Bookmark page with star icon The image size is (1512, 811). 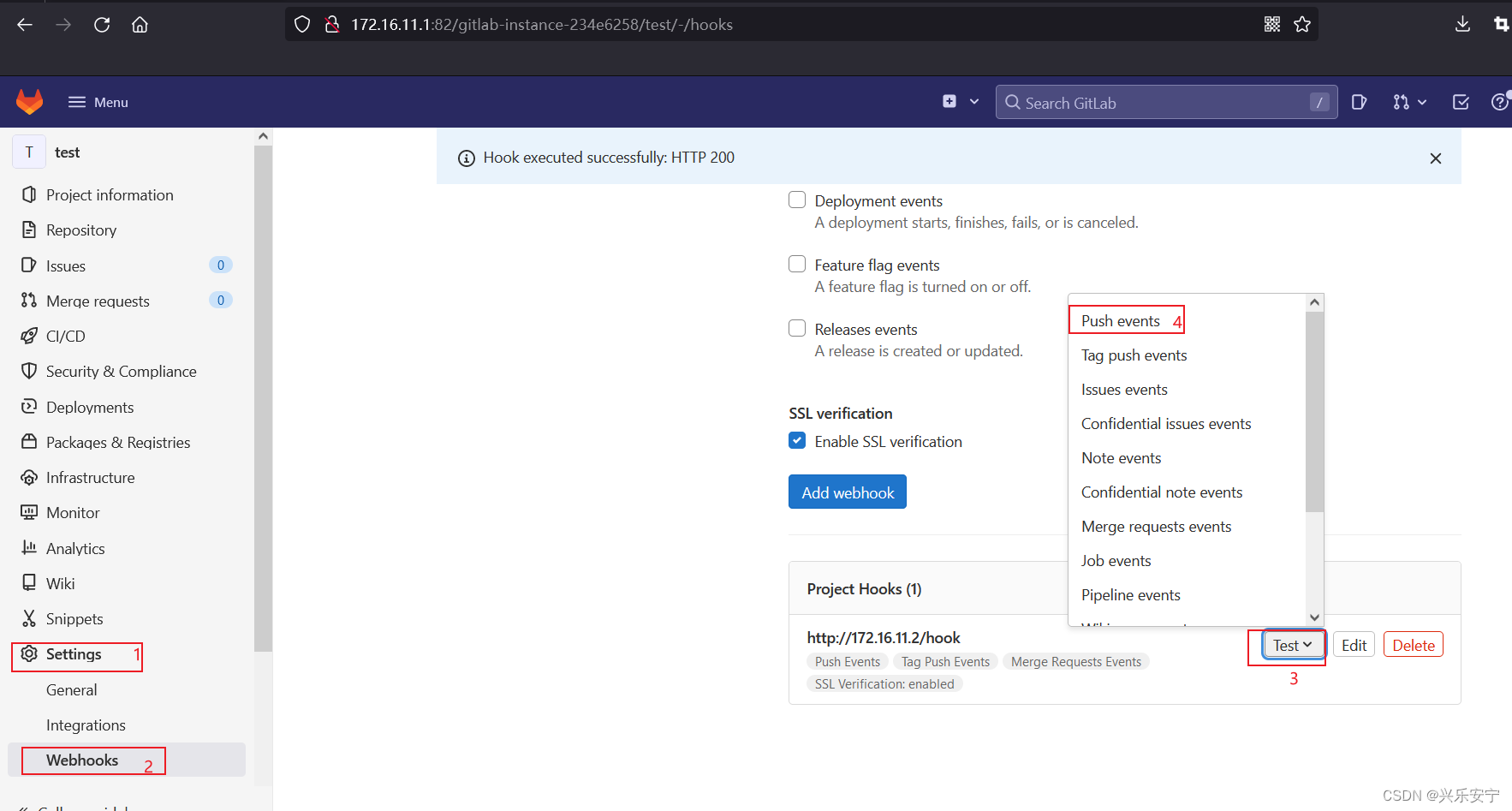pos(1302,24)
